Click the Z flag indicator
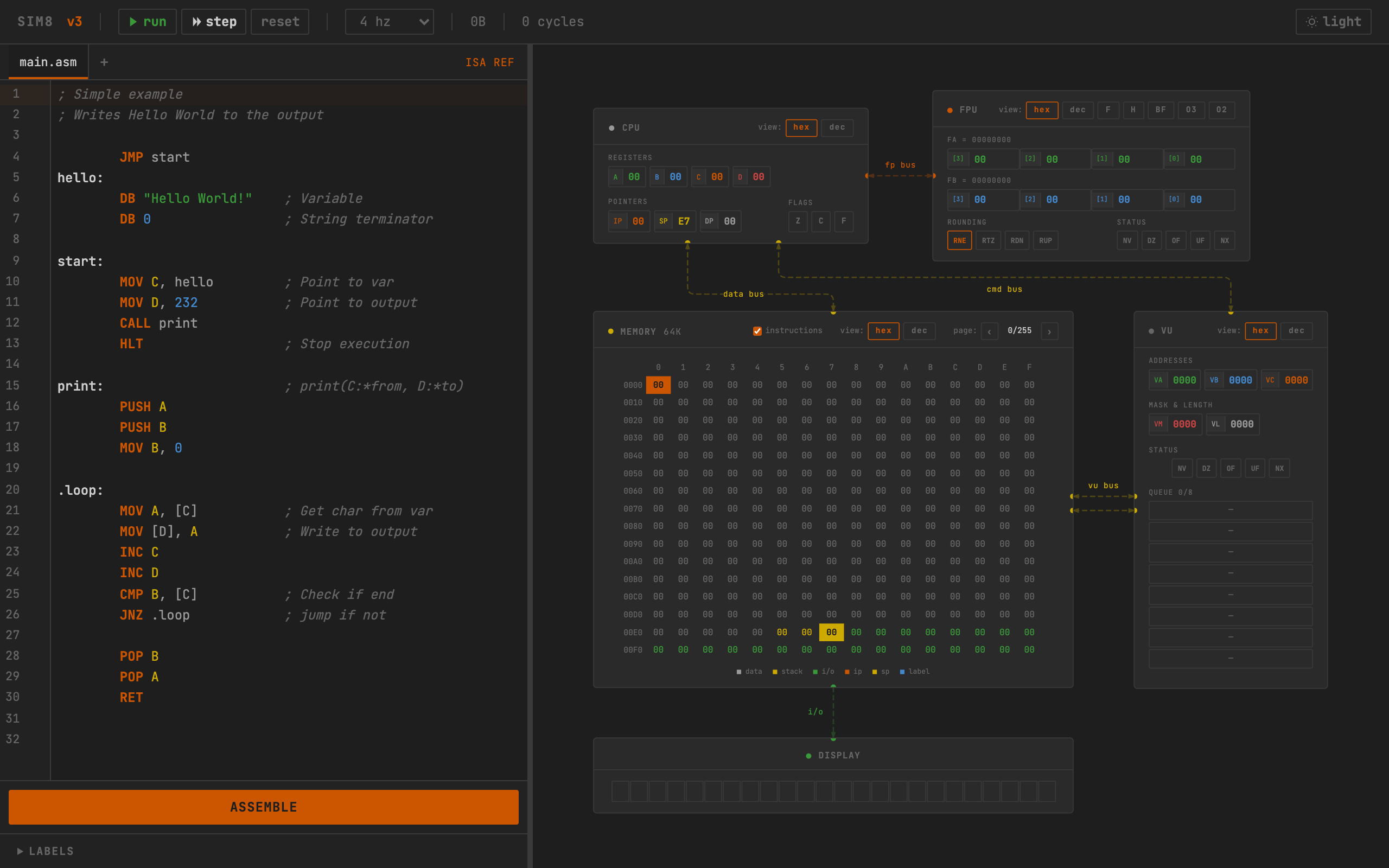1389x868 pixels. pos(798,221)
